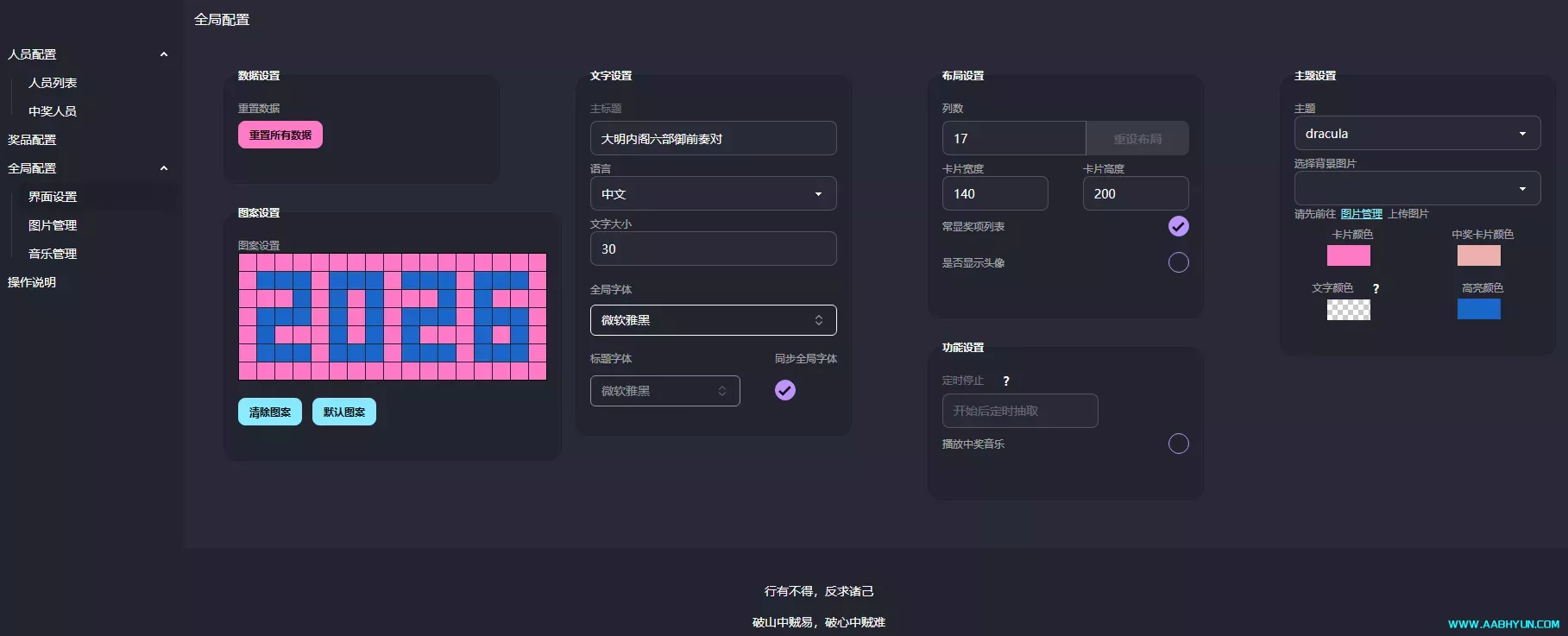
Task: Open 音乐管理 sidebar item
Action: (53, 254)
